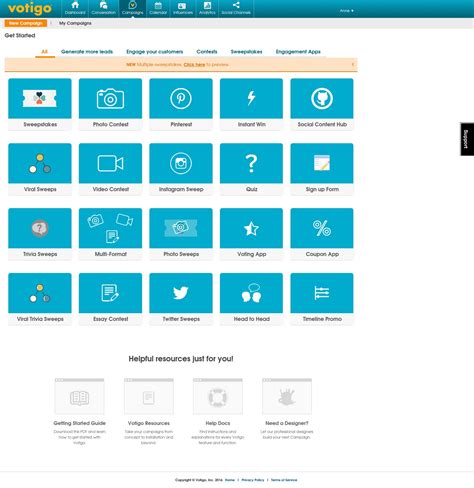Choose the Pinterest campaign tile
This screenshot has height=488, width=474.
pos(181,104)
